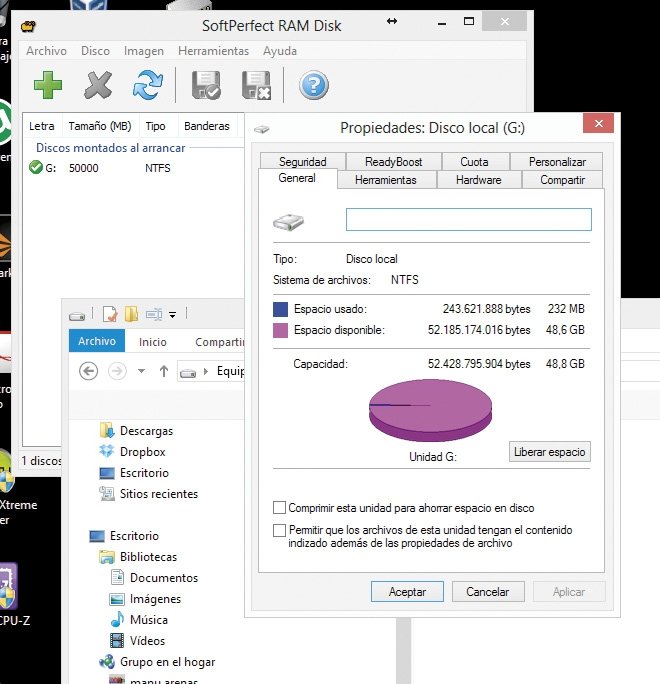Switch to Hardware tab
Image resolution: width=660 pixels, height=684 pixels.
click(479, 180)
